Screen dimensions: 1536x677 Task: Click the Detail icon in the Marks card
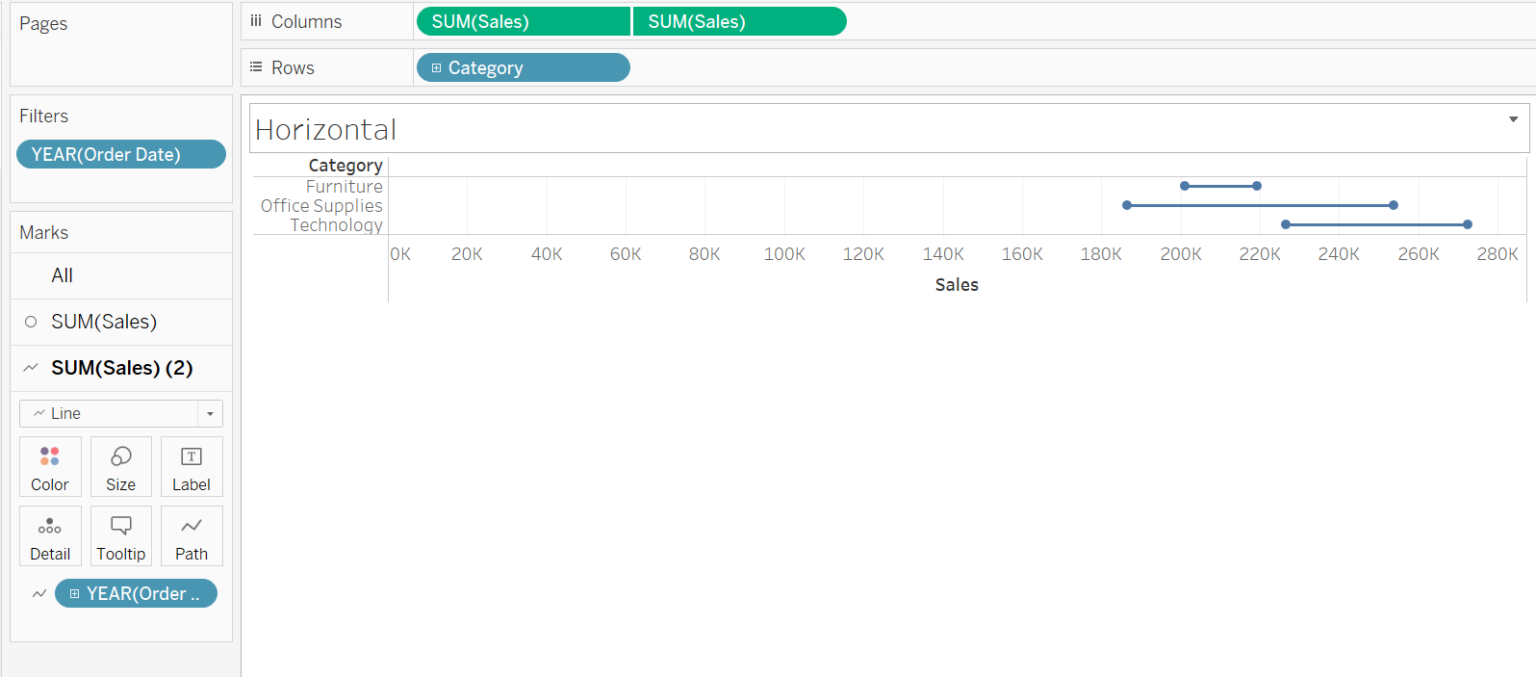click(x=50, y=536)
